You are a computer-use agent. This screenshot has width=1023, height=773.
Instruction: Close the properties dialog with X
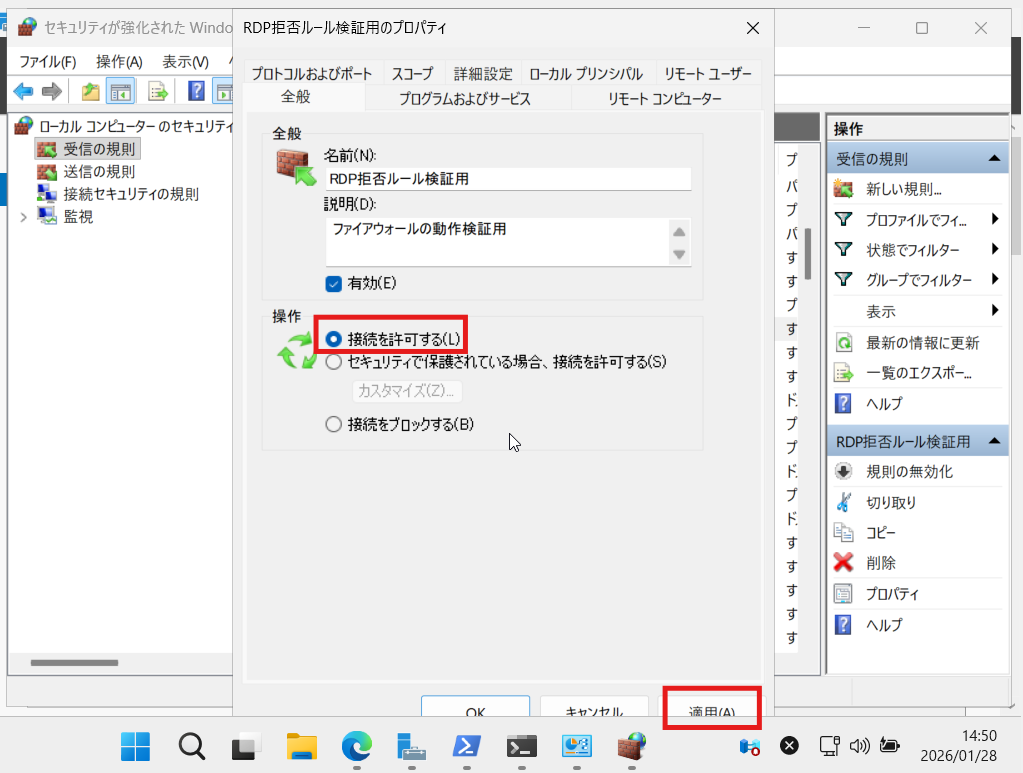[x=753, y=28]
